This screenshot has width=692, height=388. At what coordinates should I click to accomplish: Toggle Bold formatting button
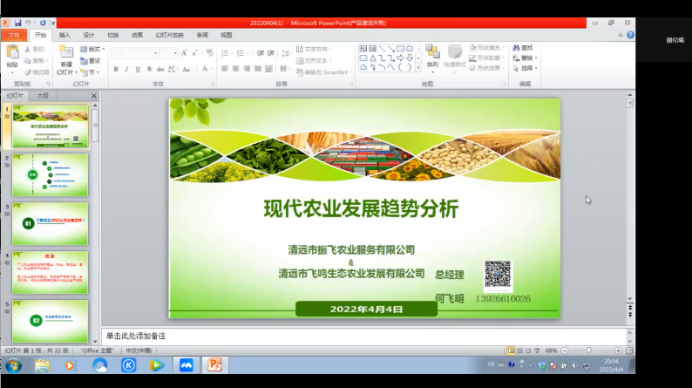pyautogui.click(x=116, y=69)
